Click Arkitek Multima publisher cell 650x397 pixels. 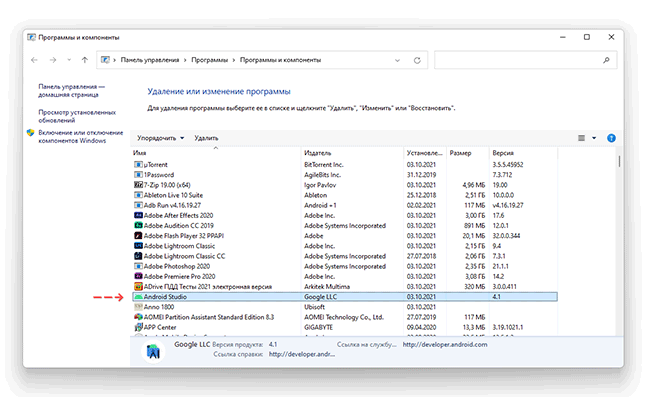click(327, 286)
